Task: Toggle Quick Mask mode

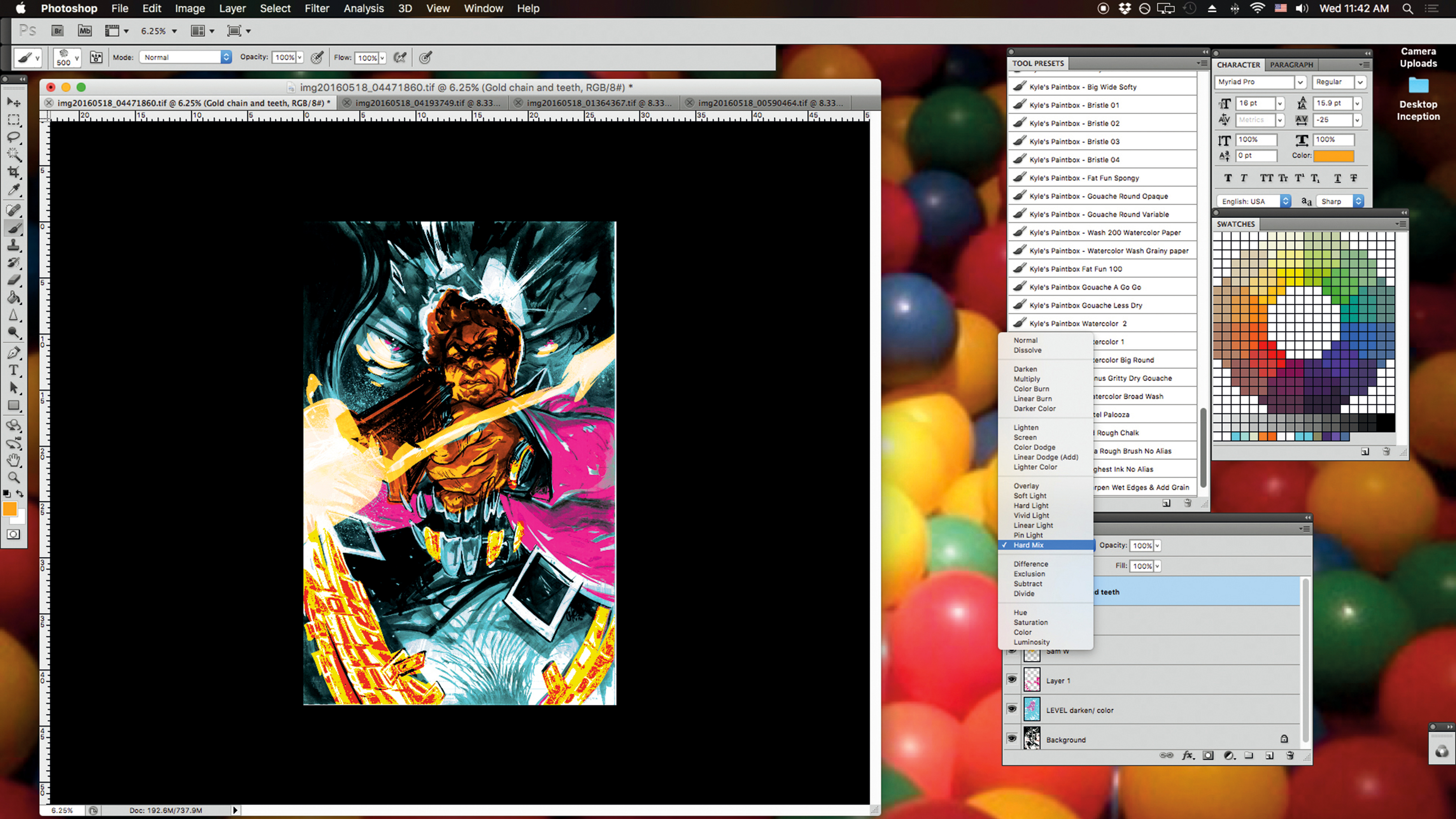Action: point(14,534)
